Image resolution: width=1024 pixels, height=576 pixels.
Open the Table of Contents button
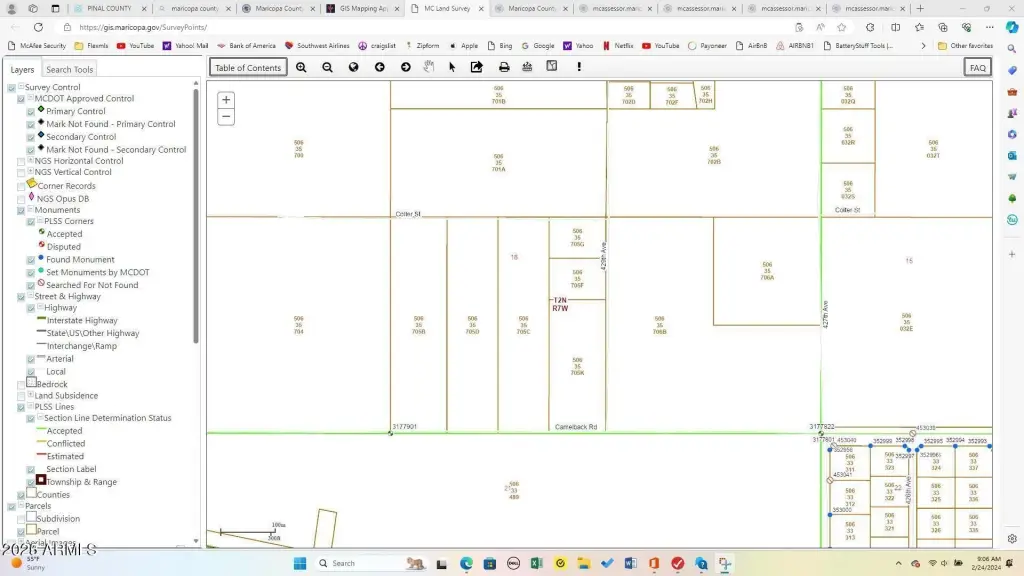click(248, 67)
